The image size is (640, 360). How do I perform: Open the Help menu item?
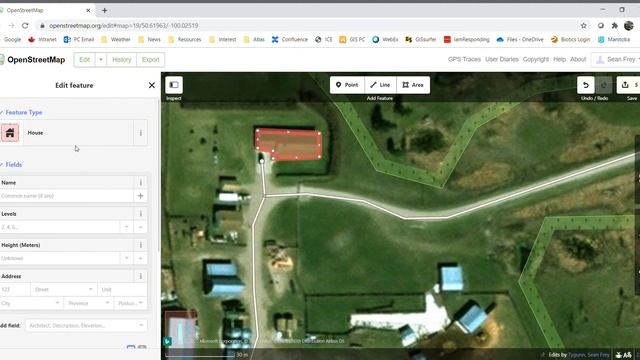point(559,59)
